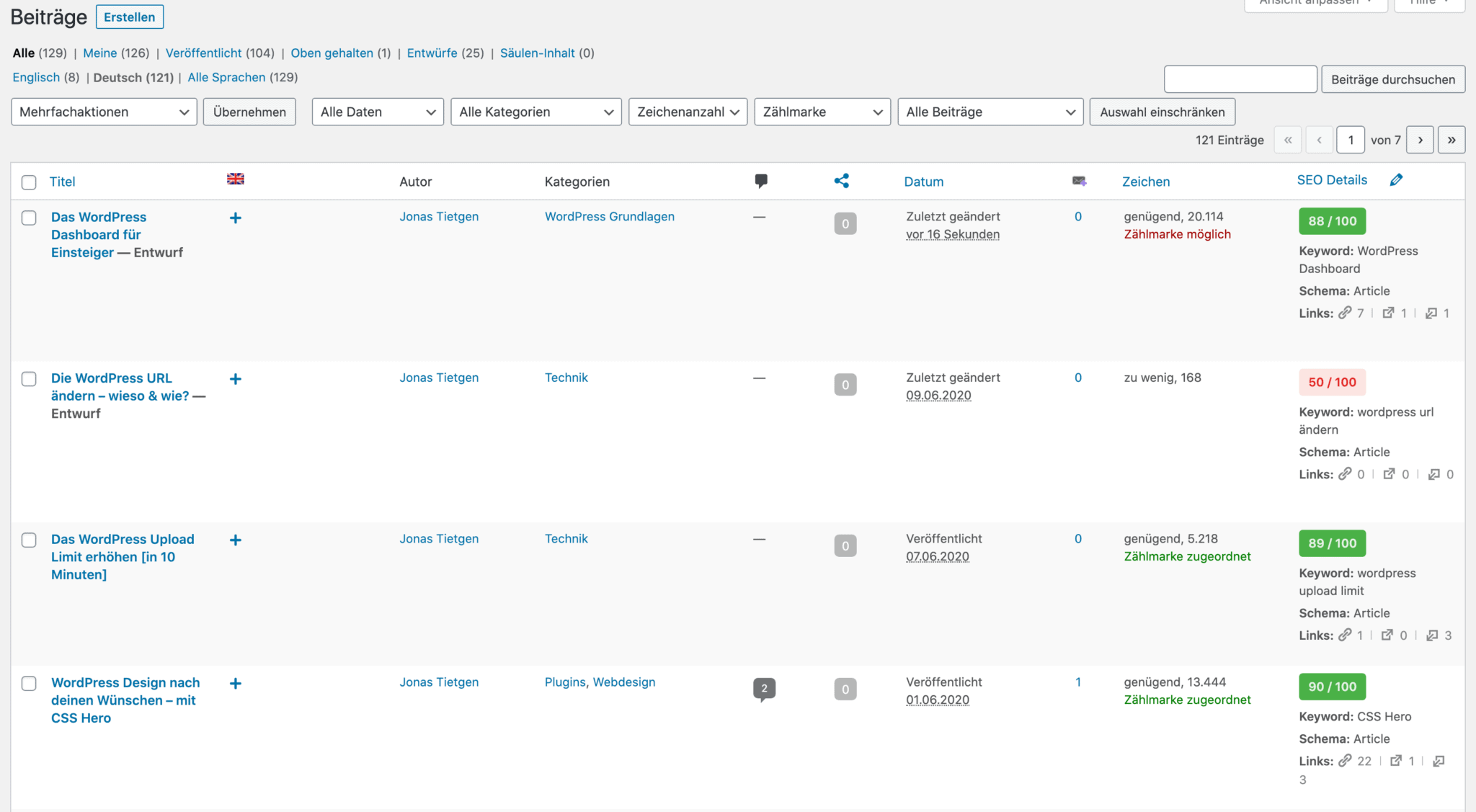Check the box for the CSS Hero post
The height and width of the screenshot is (812, 1476).
point(29,683)
